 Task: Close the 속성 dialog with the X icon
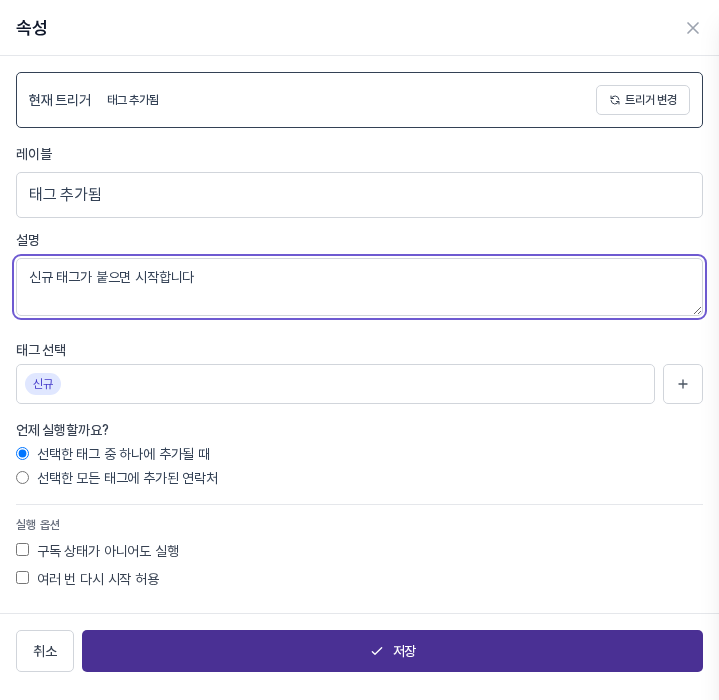[692, 28]
